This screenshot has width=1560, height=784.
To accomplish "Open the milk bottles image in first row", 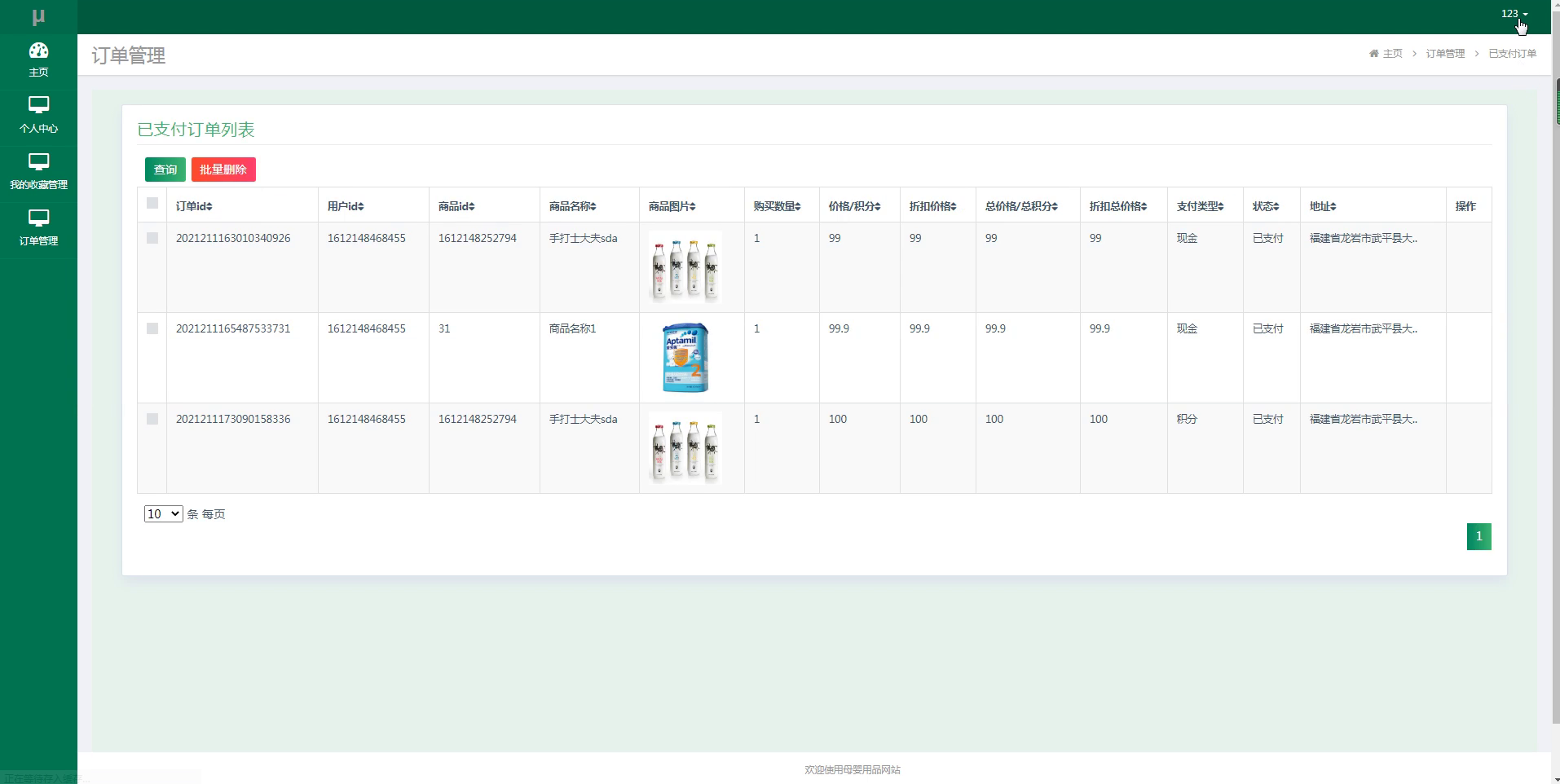I will (685, 267).
